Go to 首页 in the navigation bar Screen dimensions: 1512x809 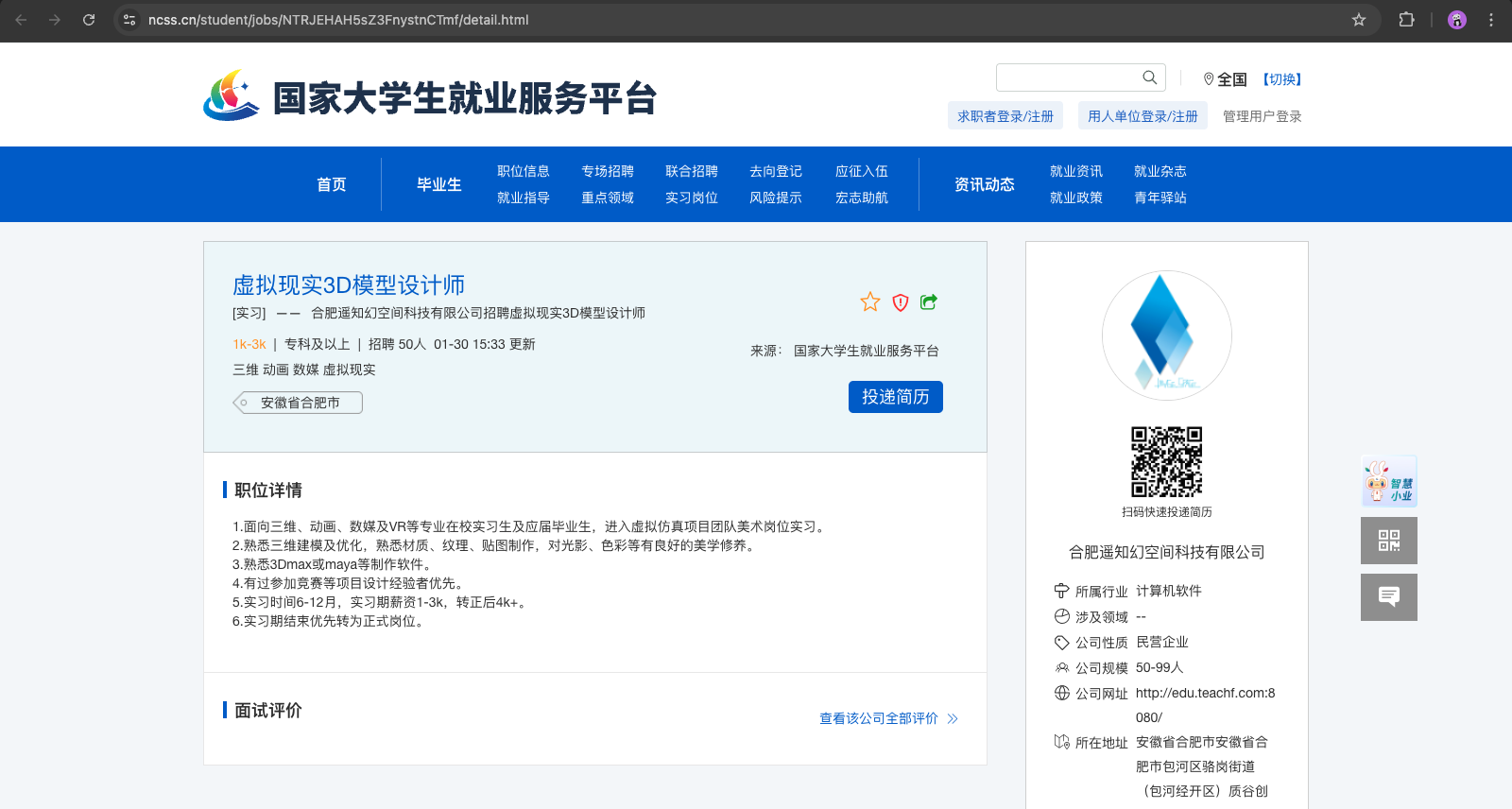click(x=331, y=184)
